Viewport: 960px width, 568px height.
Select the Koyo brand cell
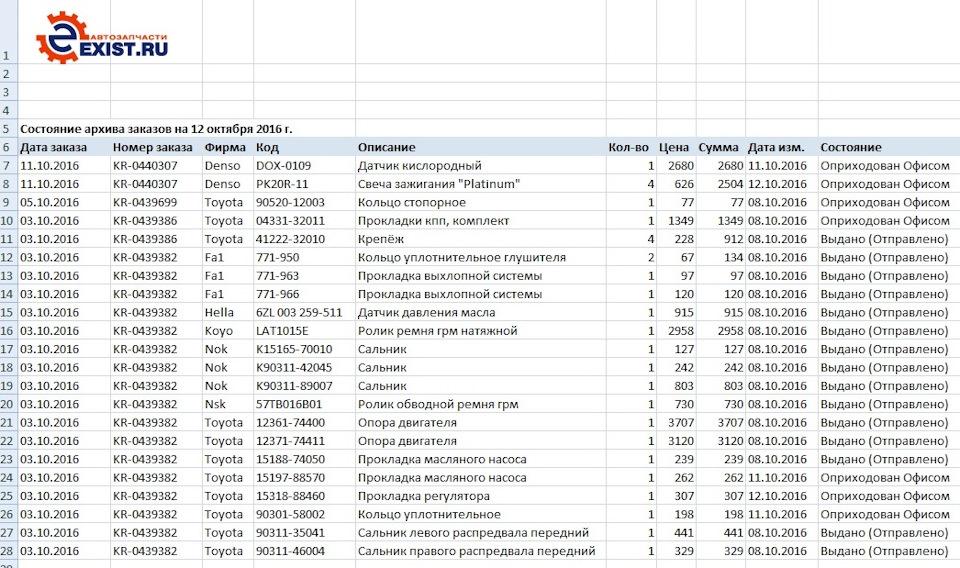click(x=220, y=331)
